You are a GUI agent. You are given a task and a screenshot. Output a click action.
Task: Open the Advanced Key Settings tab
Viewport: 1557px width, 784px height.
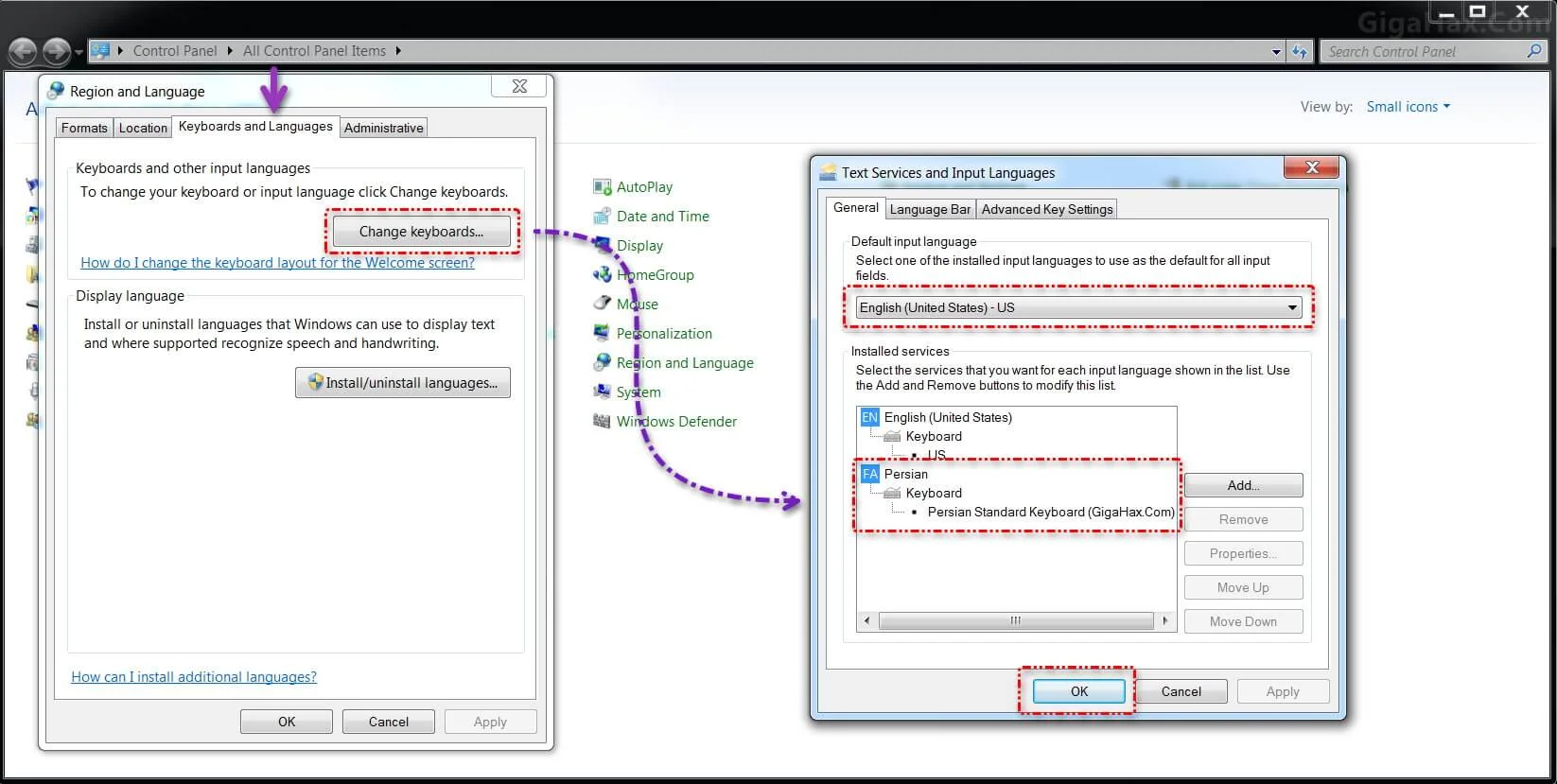point(1047,209)
